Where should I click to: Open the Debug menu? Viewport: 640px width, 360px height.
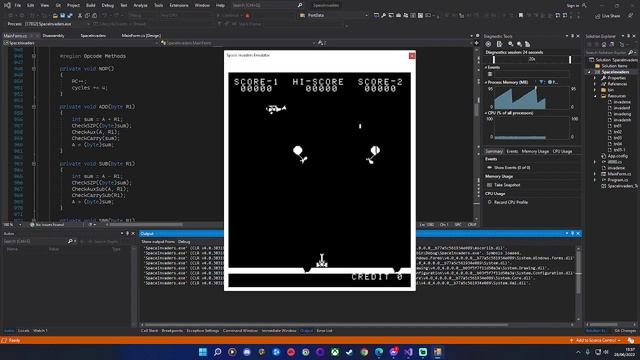[x=108, y=6]
